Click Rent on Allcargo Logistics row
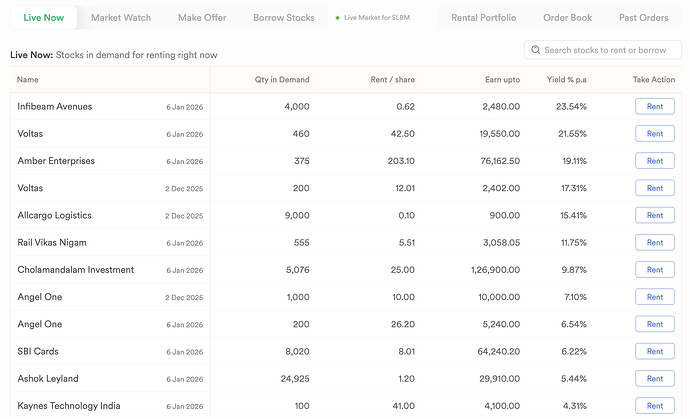This screenshot has width=690, height=419. click(654, 215)
